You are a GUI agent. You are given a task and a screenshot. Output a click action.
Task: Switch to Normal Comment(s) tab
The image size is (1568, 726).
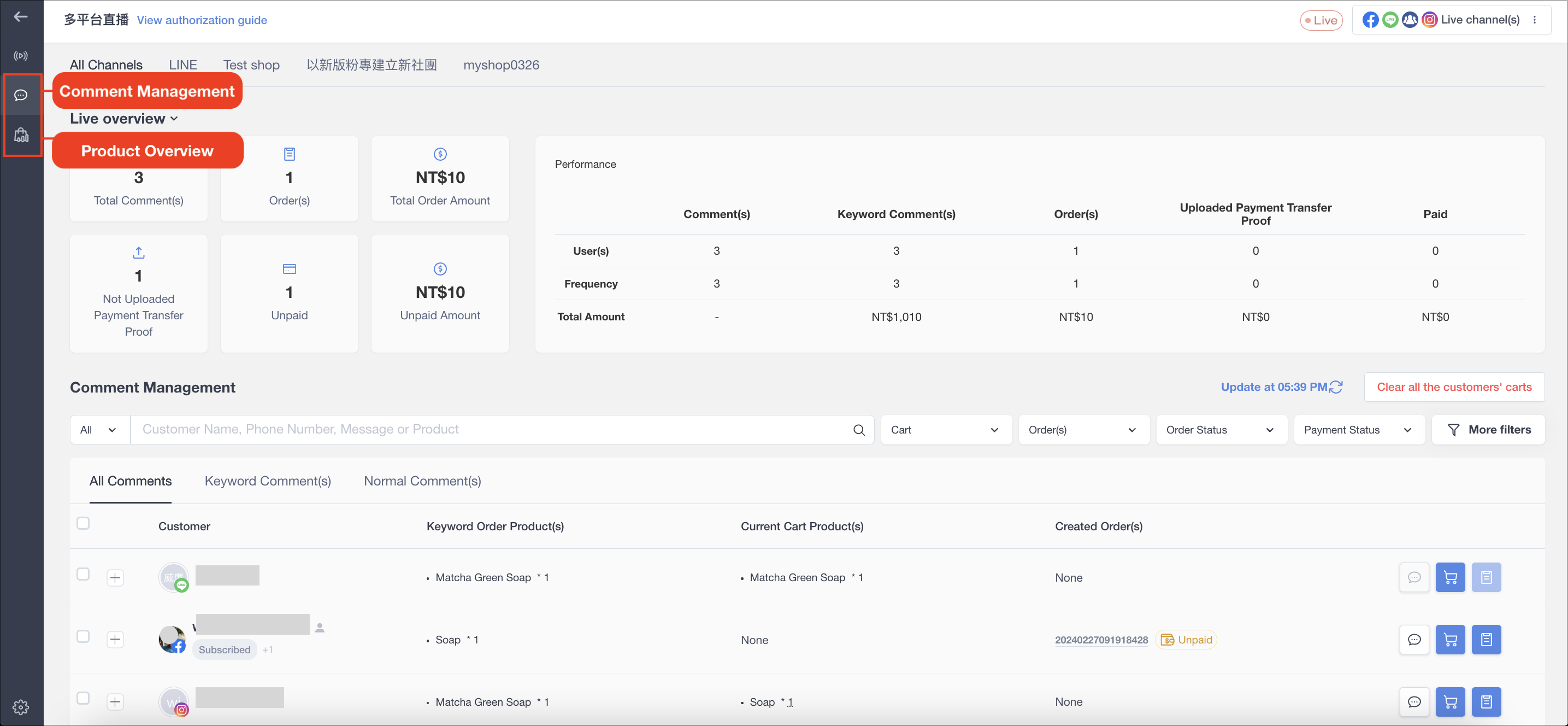[x=422, y=481]
